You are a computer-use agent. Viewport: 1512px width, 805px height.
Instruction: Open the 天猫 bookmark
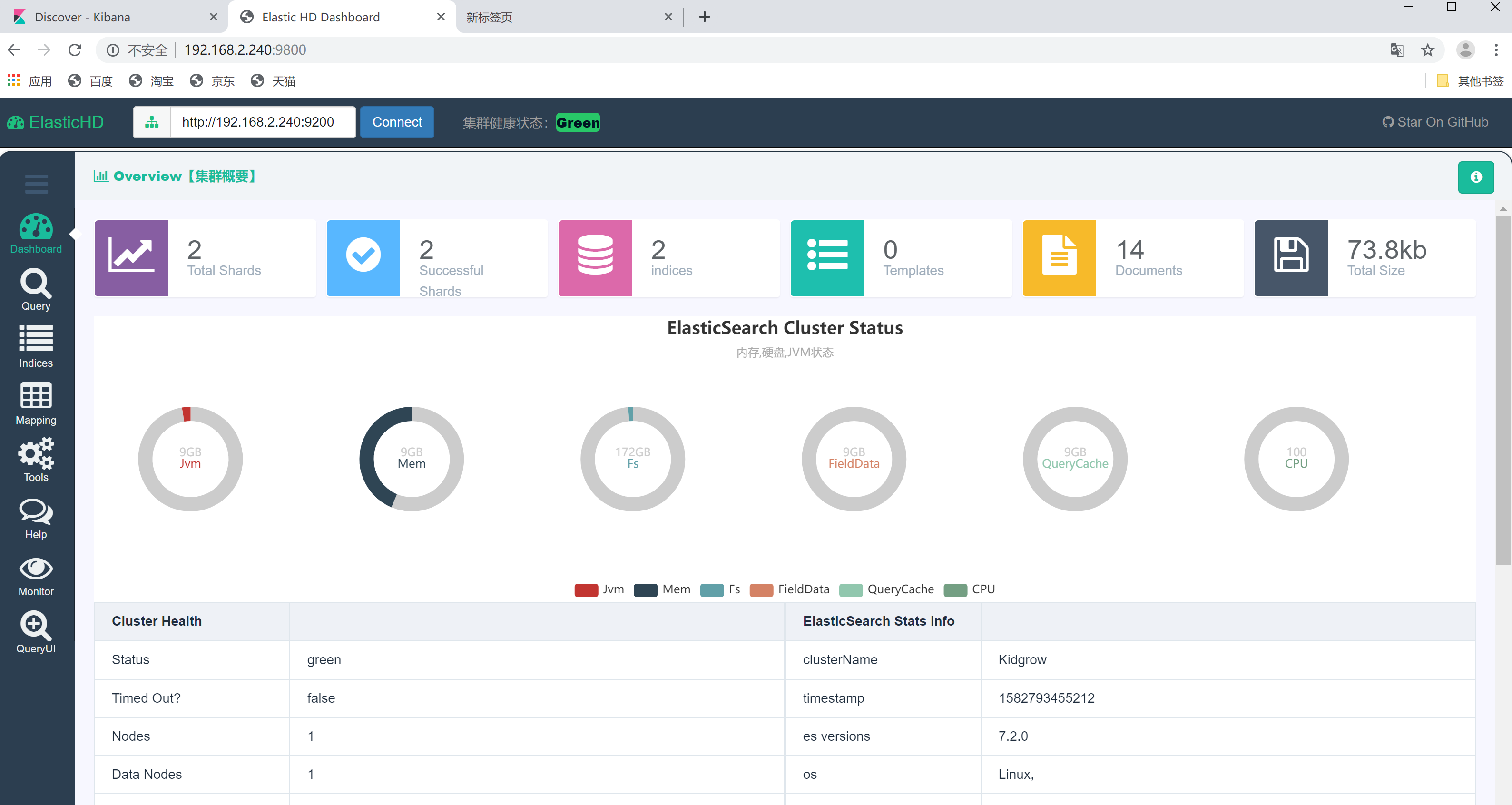[273, 80]
